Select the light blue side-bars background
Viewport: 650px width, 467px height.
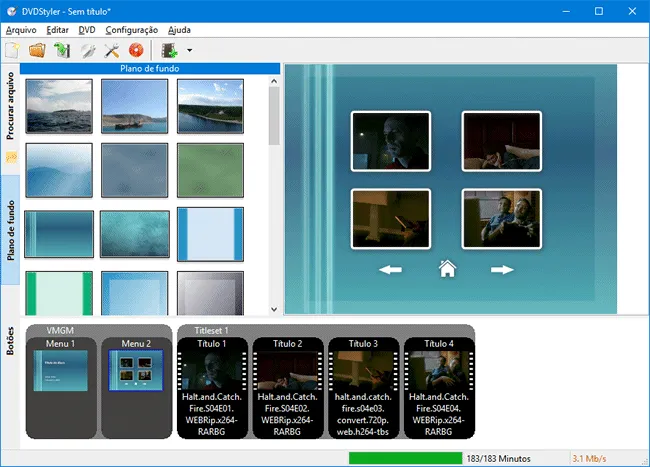[210, 234]
